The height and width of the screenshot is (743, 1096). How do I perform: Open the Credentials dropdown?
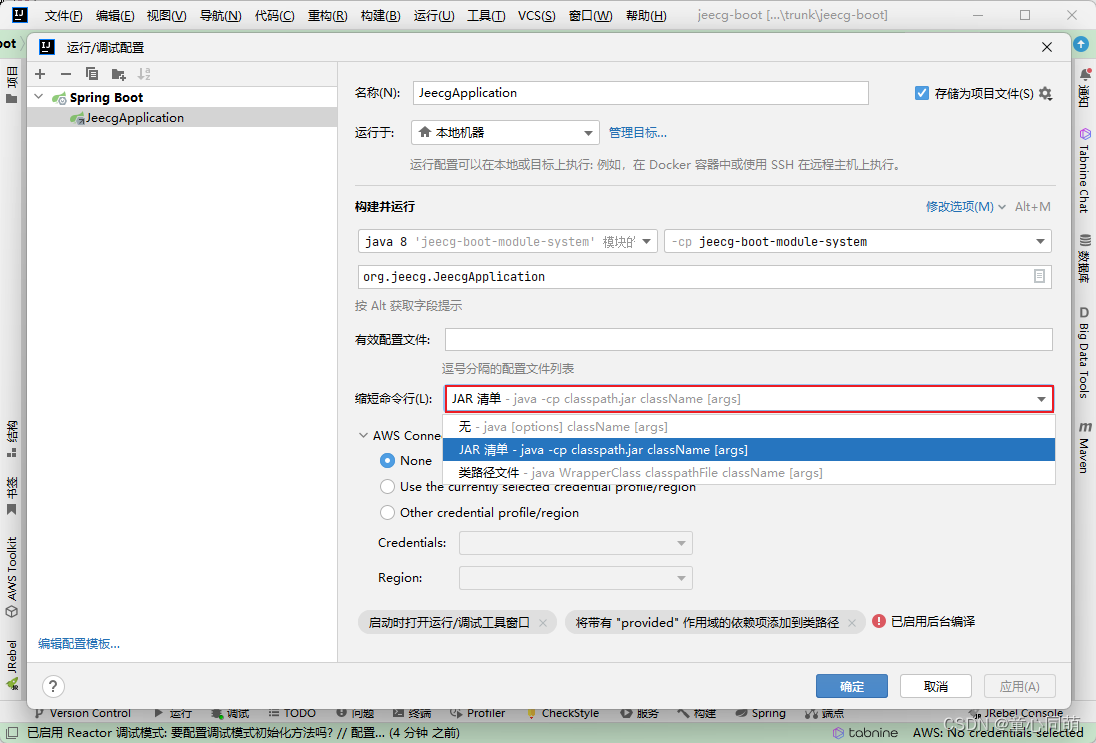tap(576, 543)
